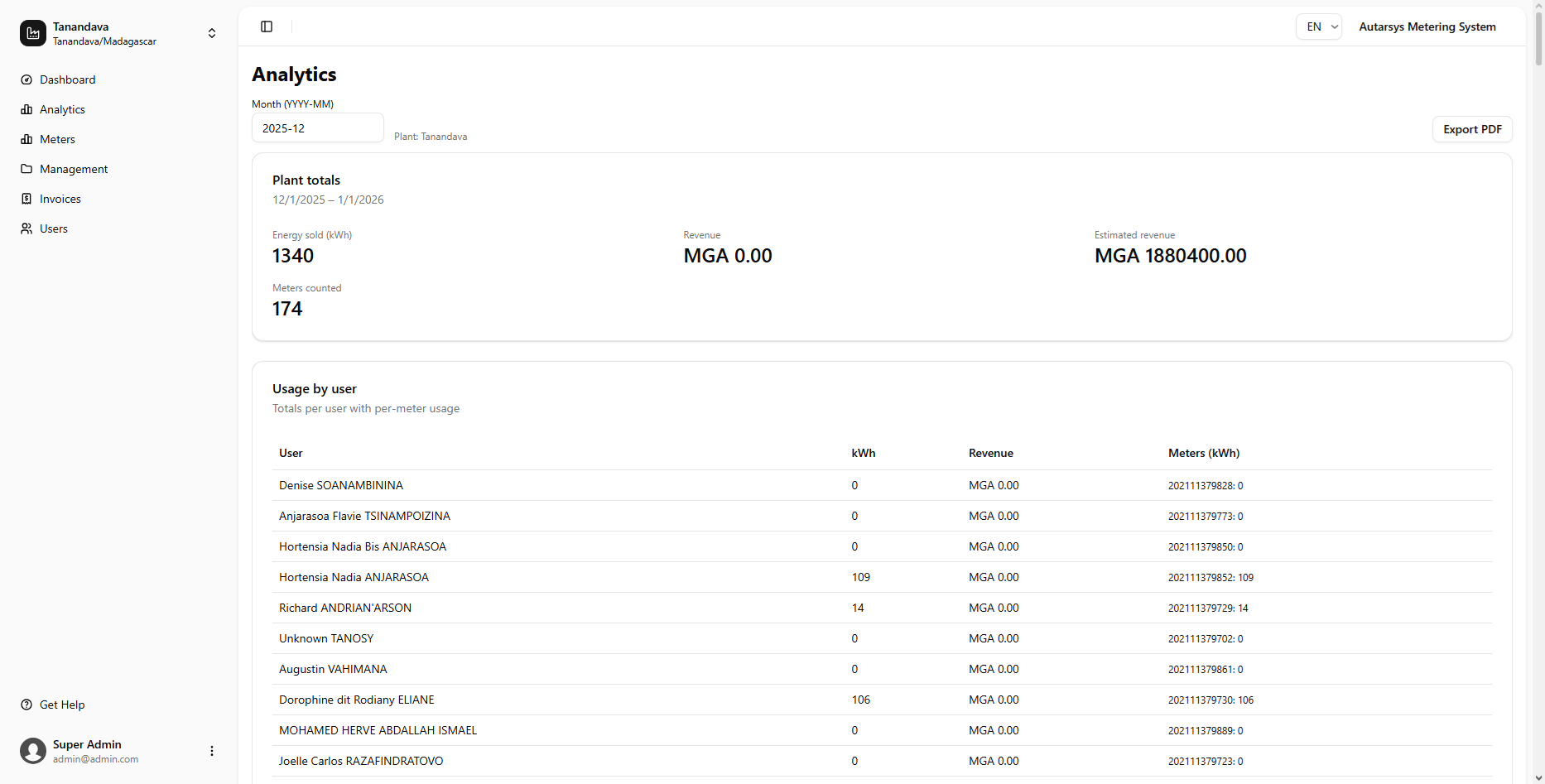Click the Meters chart icon
The image size is (1545, 784).
click(x=26, y=139)
